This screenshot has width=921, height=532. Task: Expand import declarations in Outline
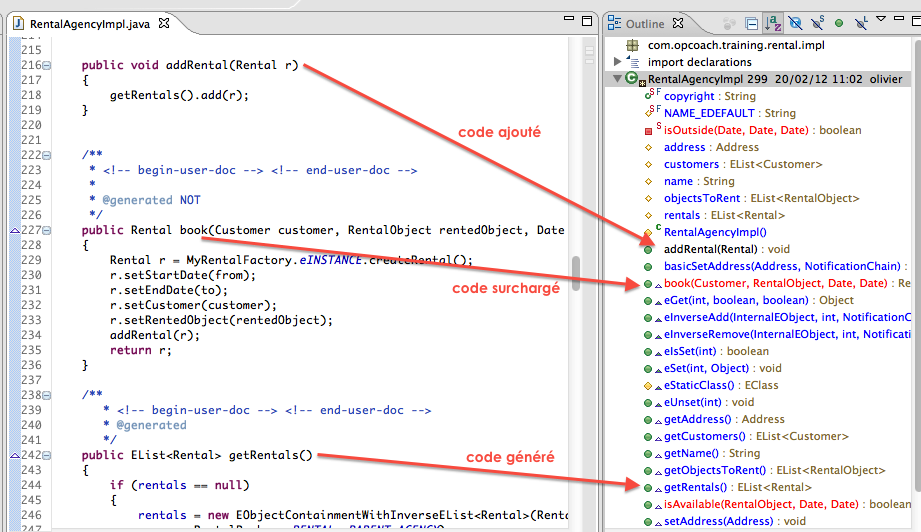click(617, 62)
